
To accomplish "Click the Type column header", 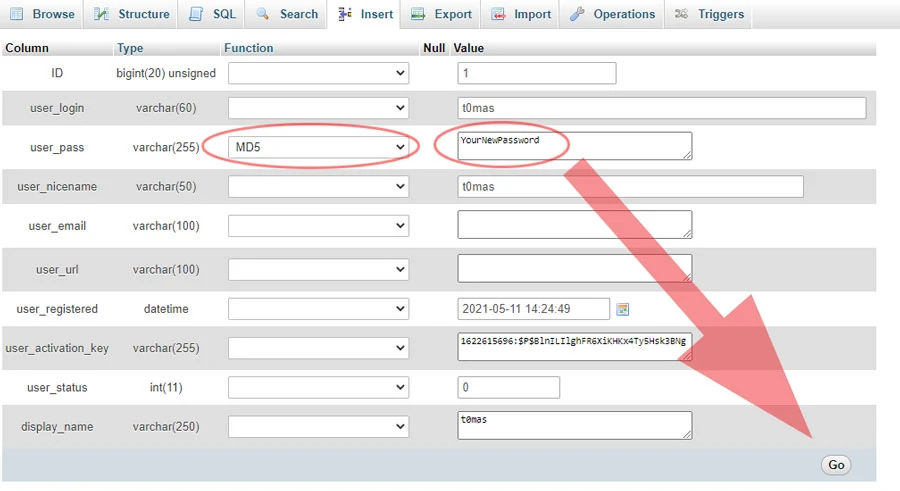I will tap(130, 48).
